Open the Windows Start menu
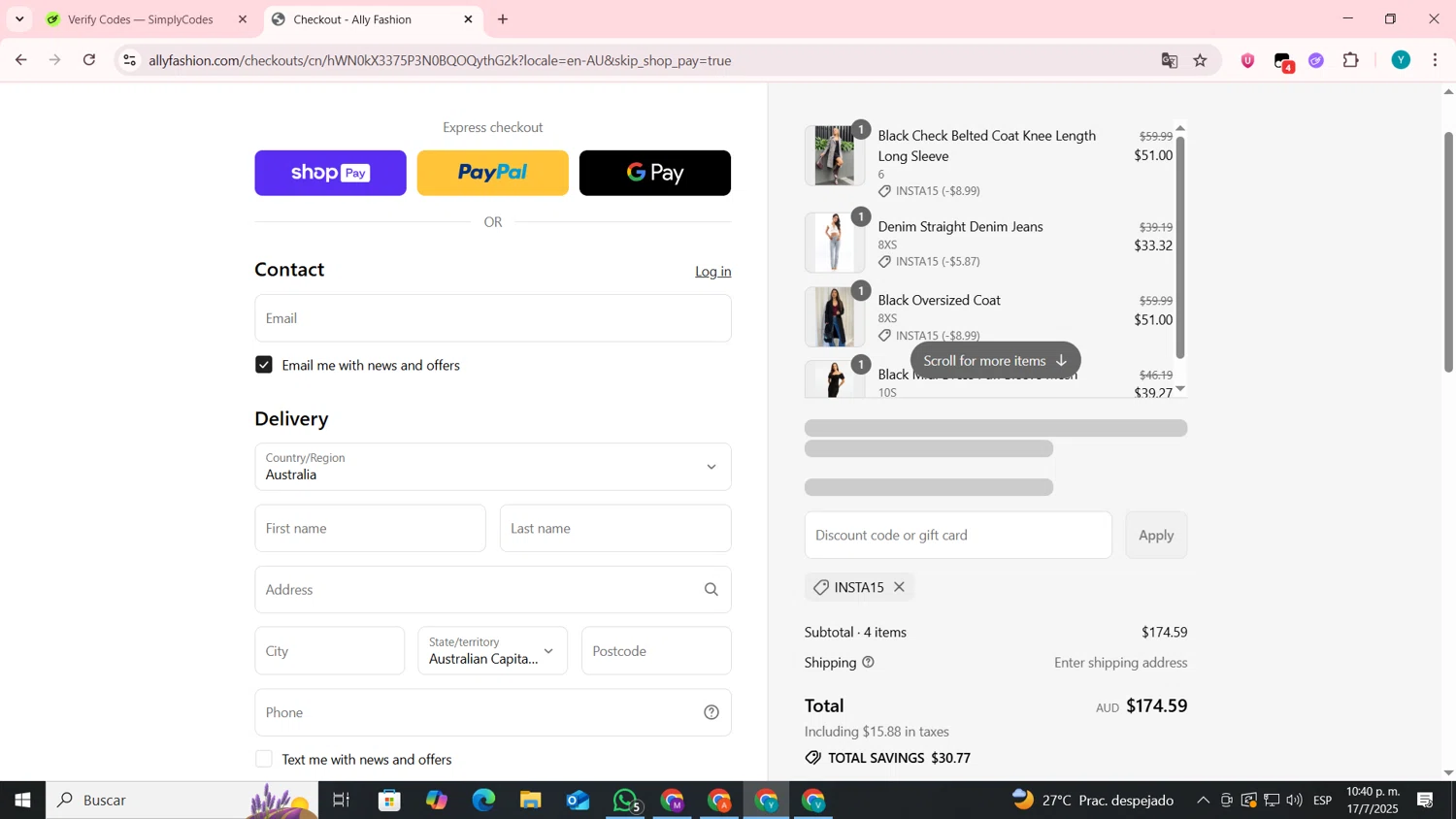The image size is (1456, 819). 22,801
